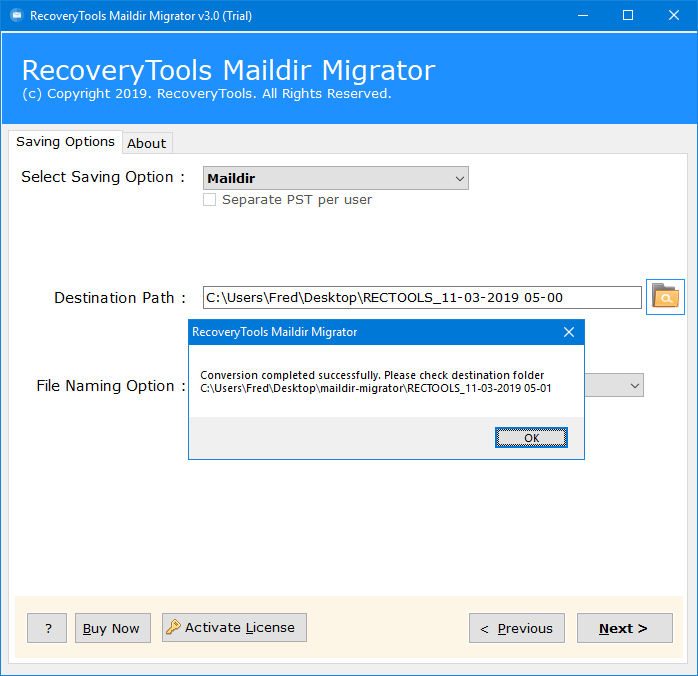
Task: Close the main Maildir Migrator window
Action: [674, 16]
